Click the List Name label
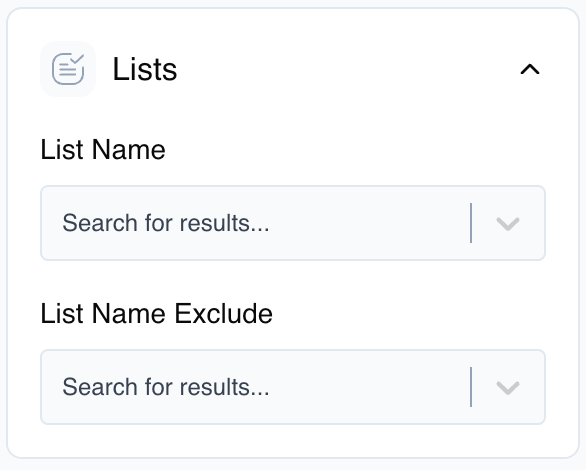The width and height of the screenshot is (586, 470). [103, 150]
